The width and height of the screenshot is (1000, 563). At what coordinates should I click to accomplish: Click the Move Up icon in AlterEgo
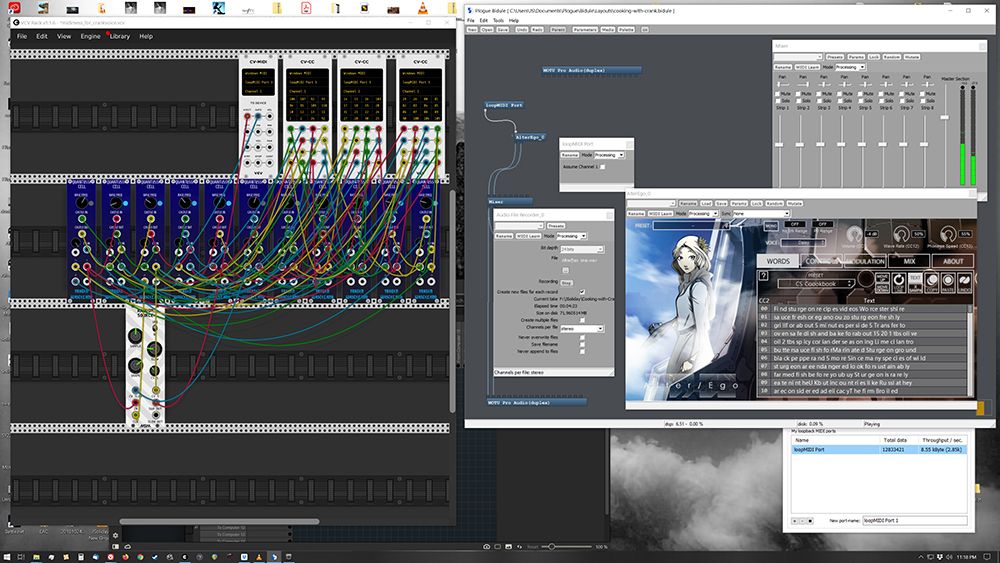pos(882,277)
